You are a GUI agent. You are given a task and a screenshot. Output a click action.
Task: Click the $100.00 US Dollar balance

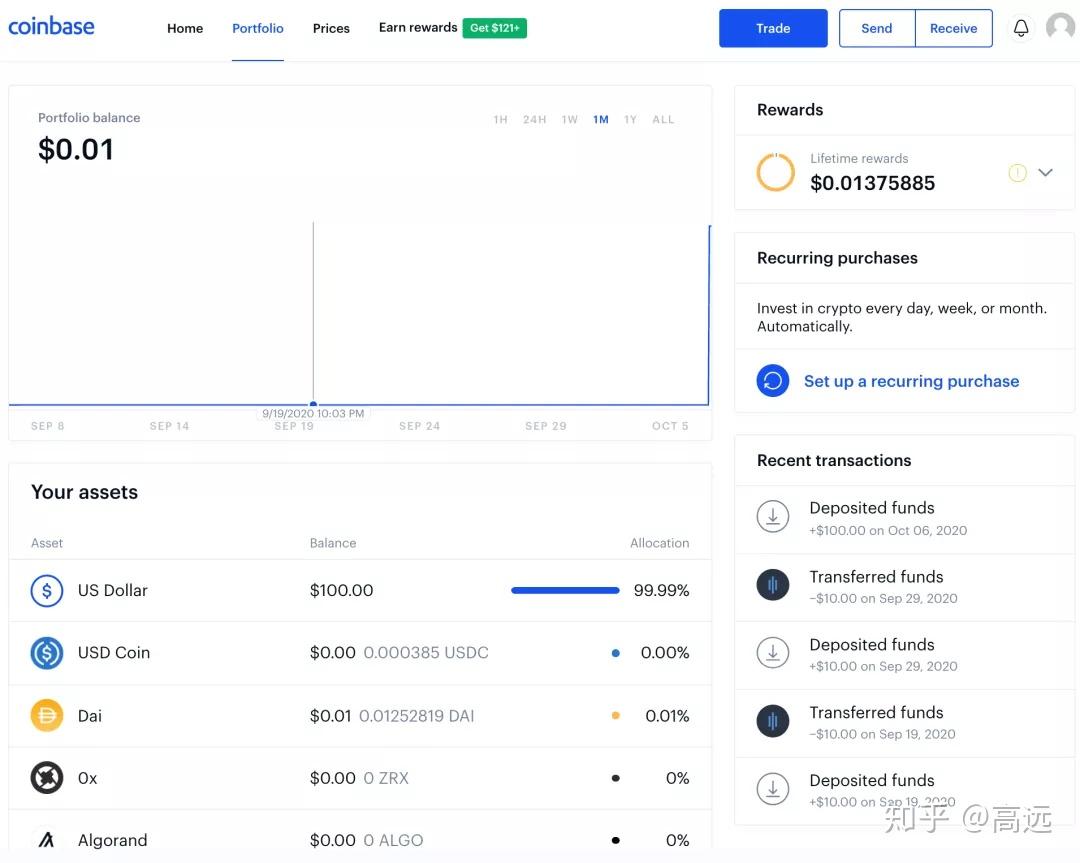342,590
